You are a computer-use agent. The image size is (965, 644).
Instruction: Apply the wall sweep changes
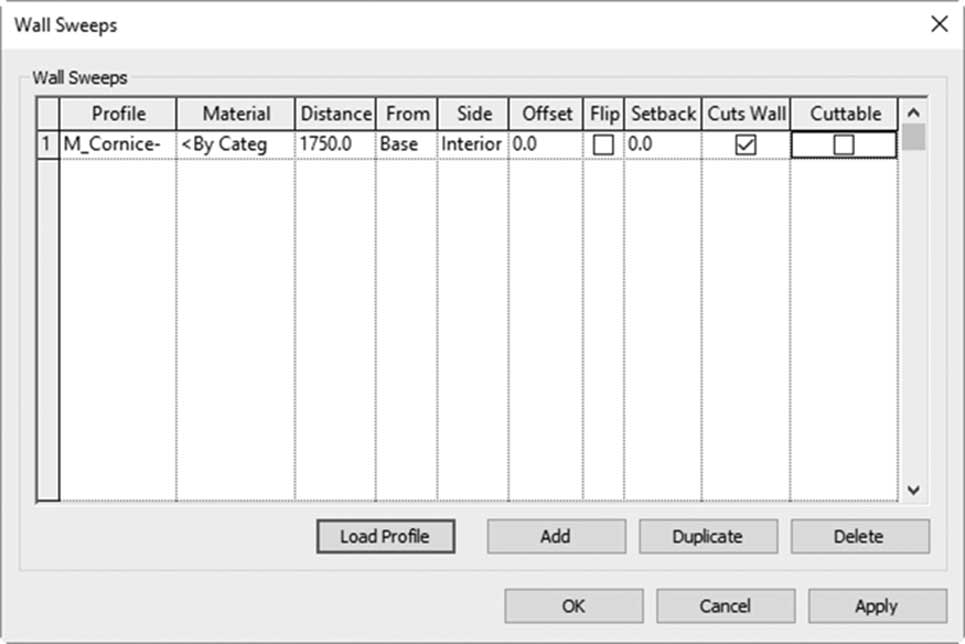pos(877,606)
